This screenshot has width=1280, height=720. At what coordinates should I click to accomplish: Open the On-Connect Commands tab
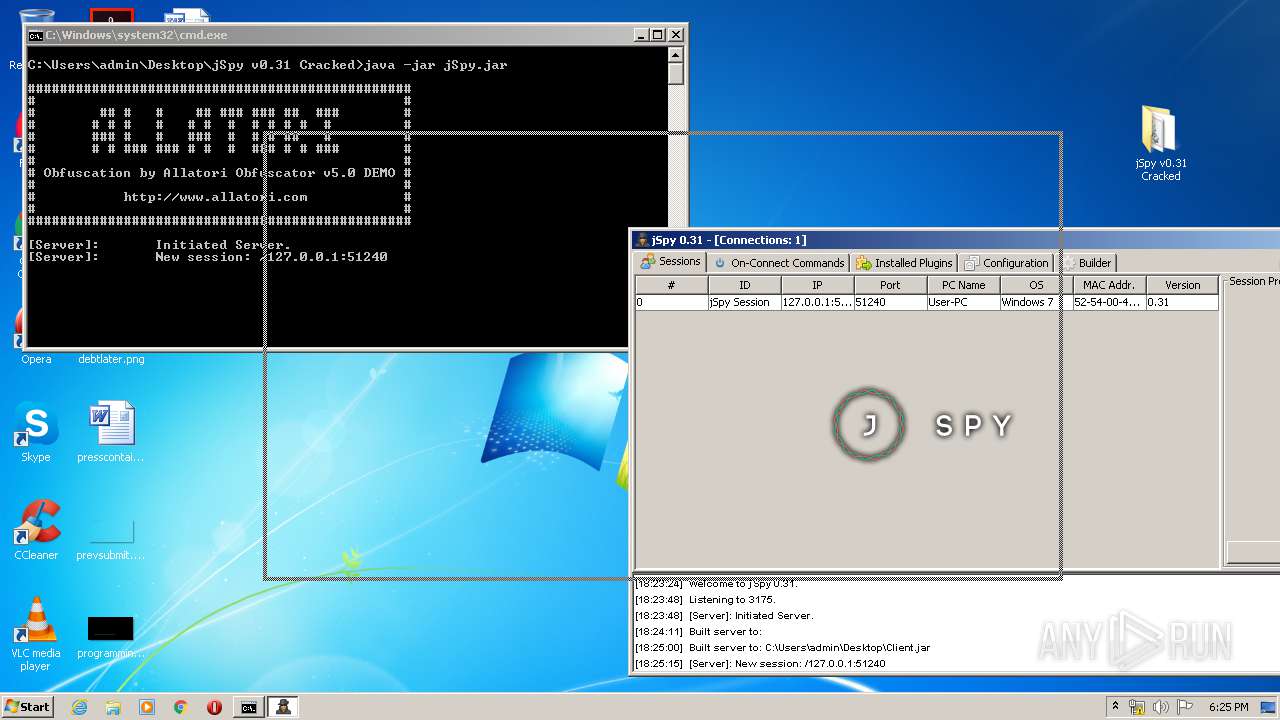[779, 263]
